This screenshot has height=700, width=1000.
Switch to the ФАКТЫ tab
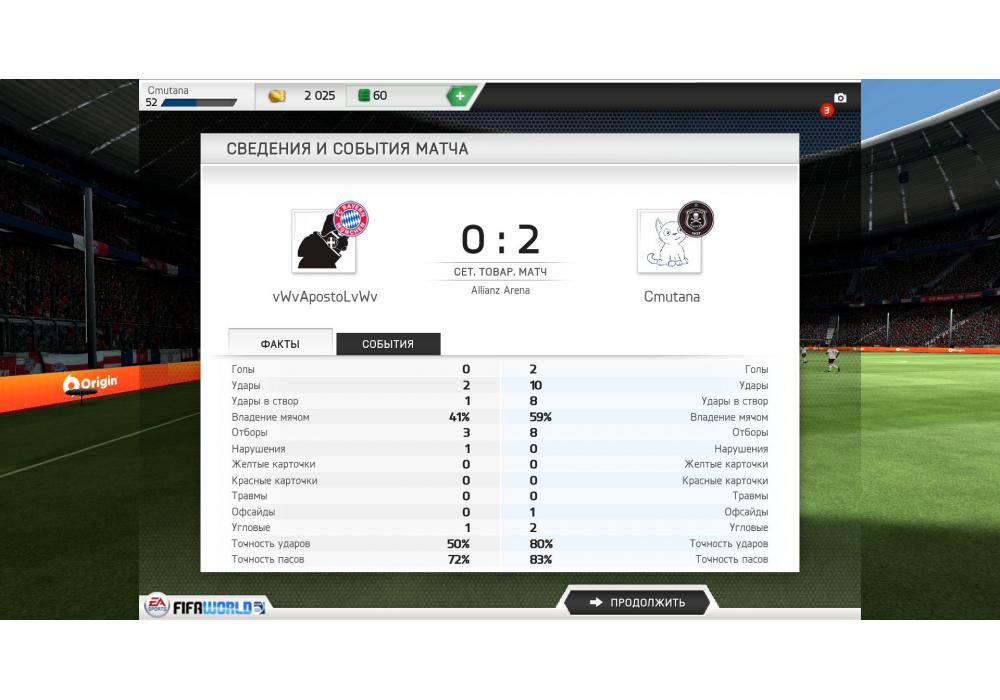click(x=280, y=343)
